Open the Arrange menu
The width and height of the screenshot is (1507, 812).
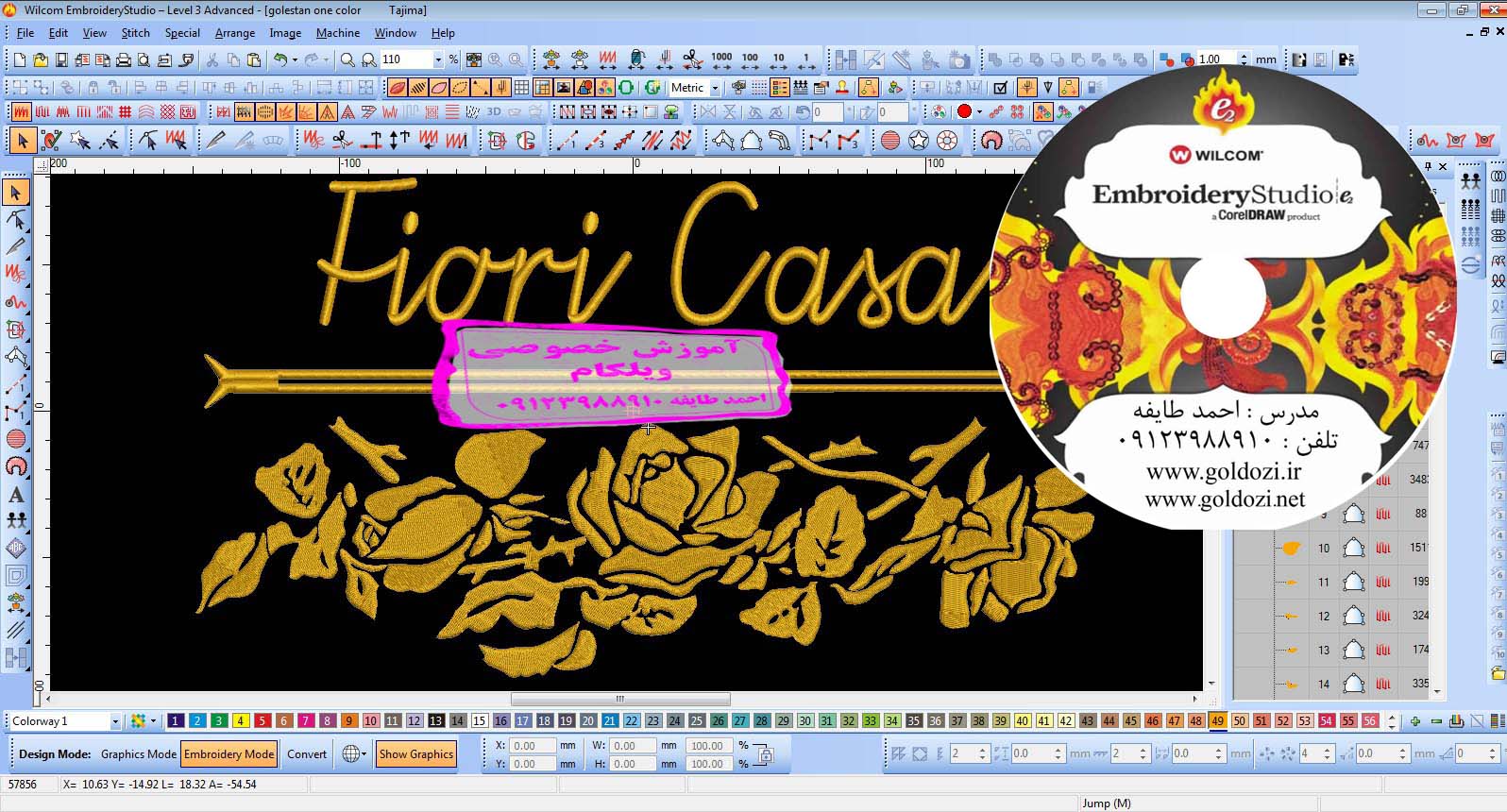[x=235, y=33]
